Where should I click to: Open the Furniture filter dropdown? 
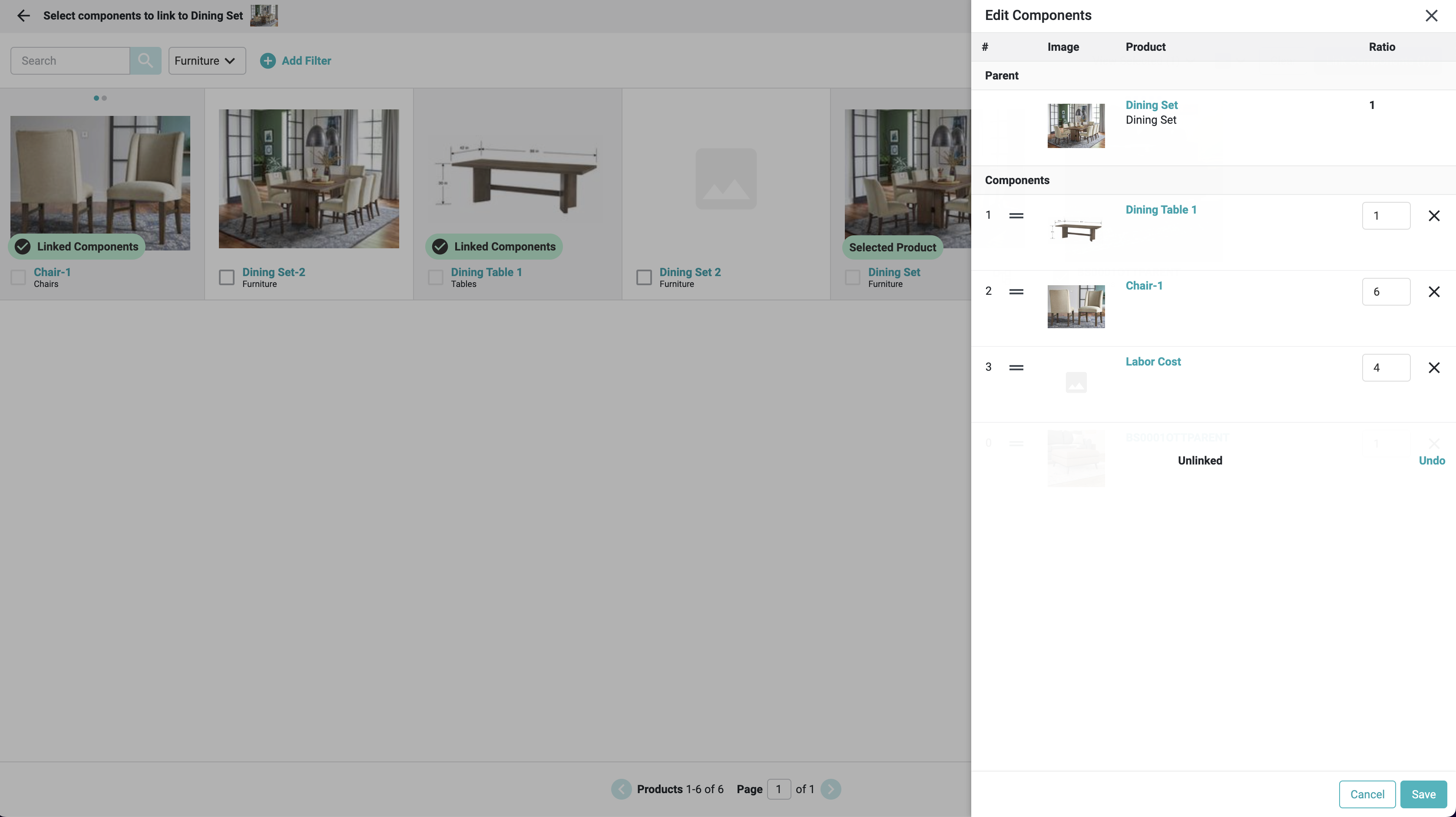[x=207, y=60]
